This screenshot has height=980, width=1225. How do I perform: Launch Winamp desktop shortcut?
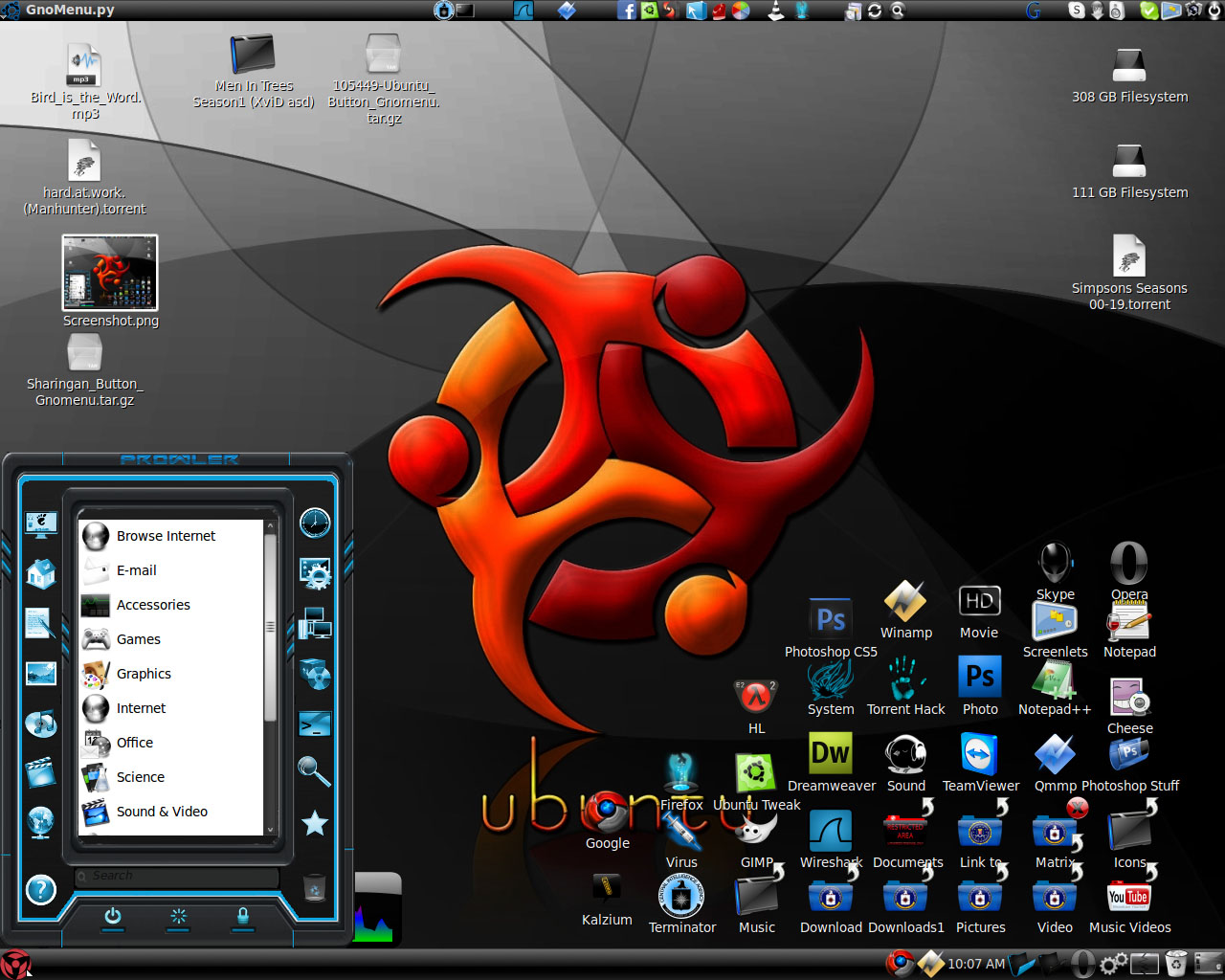point(905,611)
